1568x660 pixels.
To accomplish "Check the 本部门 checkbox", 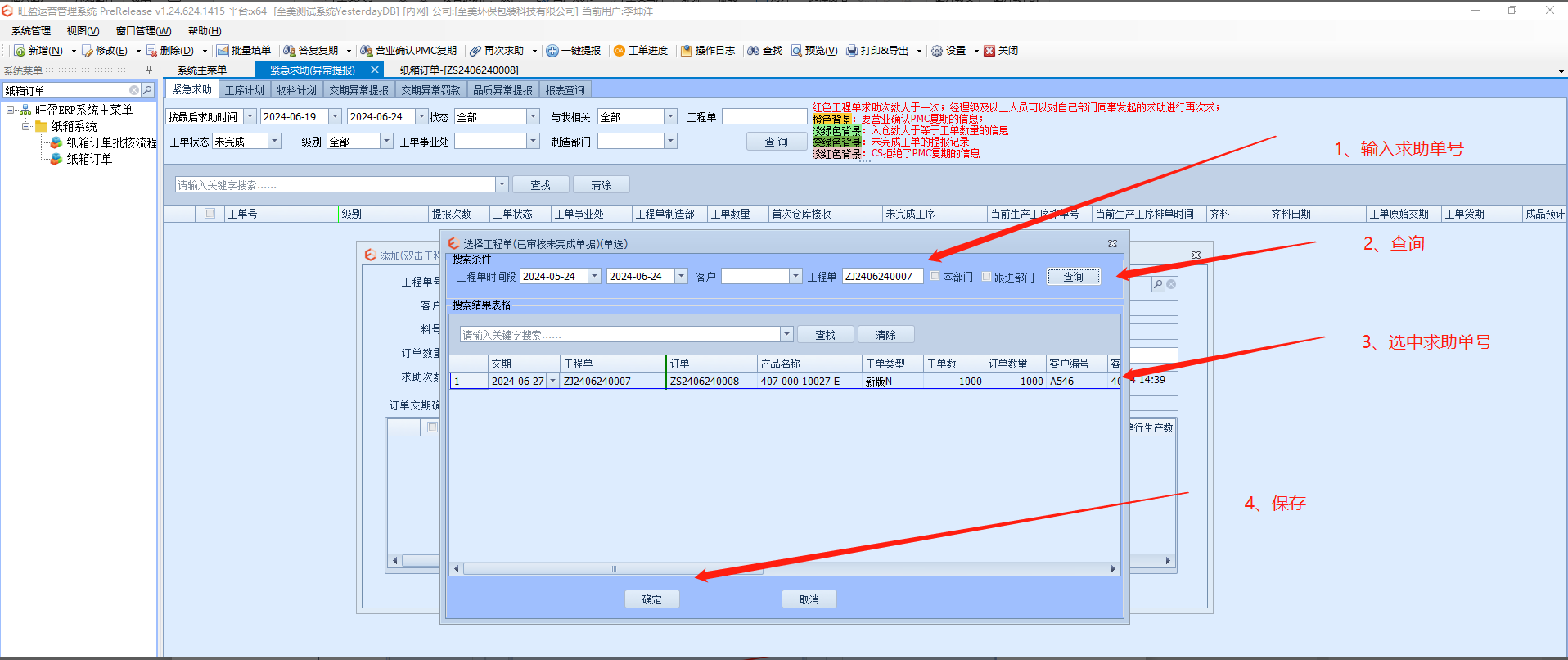I will coord(935,277).
